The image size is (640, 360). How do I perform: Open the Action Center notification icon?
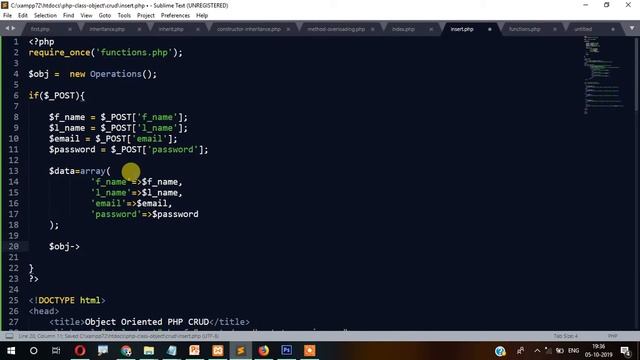625,351
